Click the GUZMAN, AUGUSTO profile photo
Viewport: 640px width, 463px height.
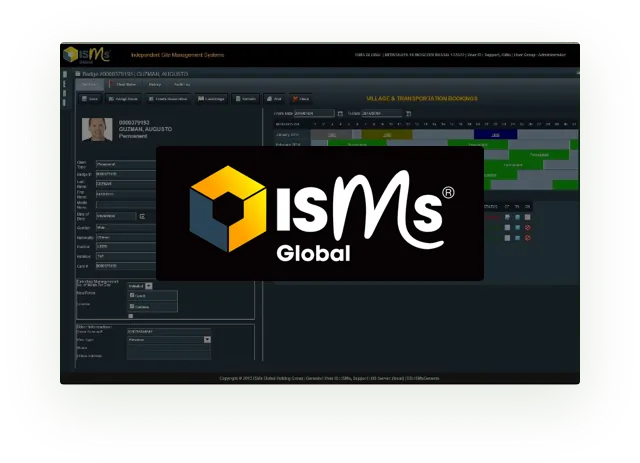click(x=97, y=129)
